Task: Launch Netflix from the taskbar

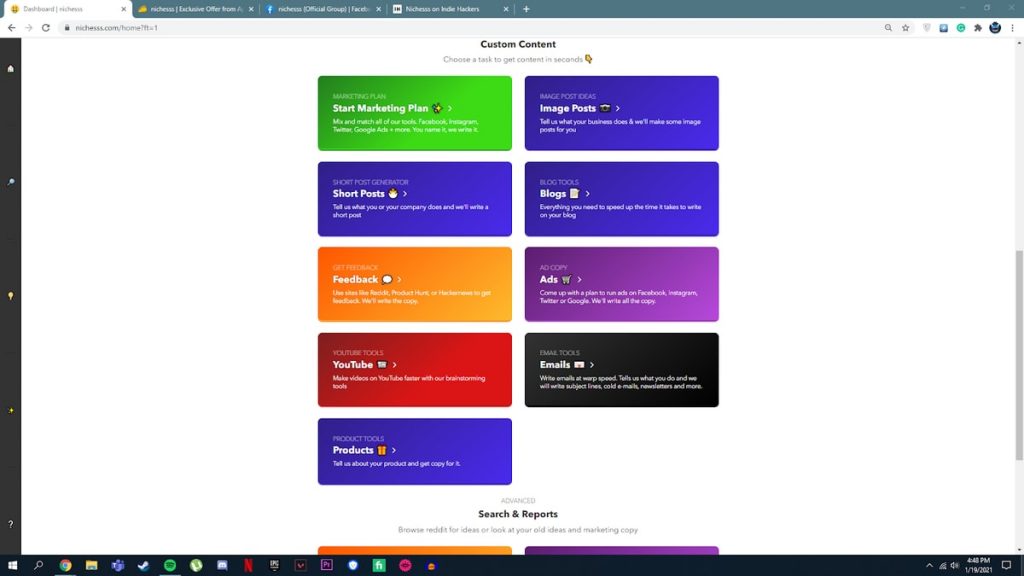Action: (x=248, y=565)
